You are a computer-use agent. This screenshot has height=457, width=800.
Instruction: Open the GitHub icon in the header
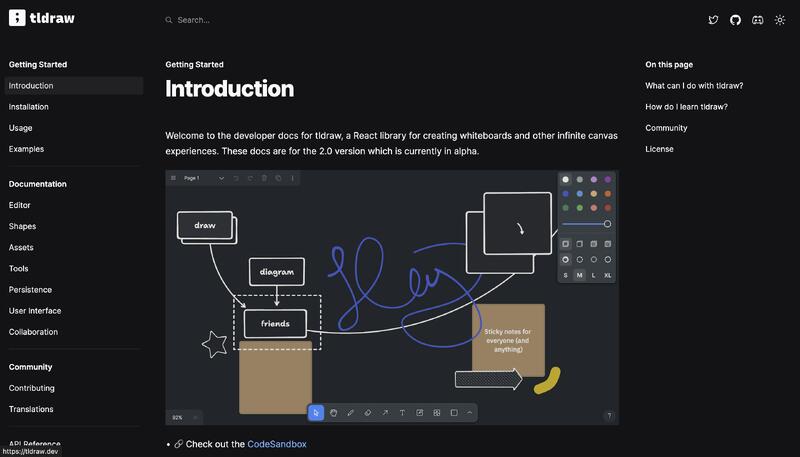(x=735, y=20)
